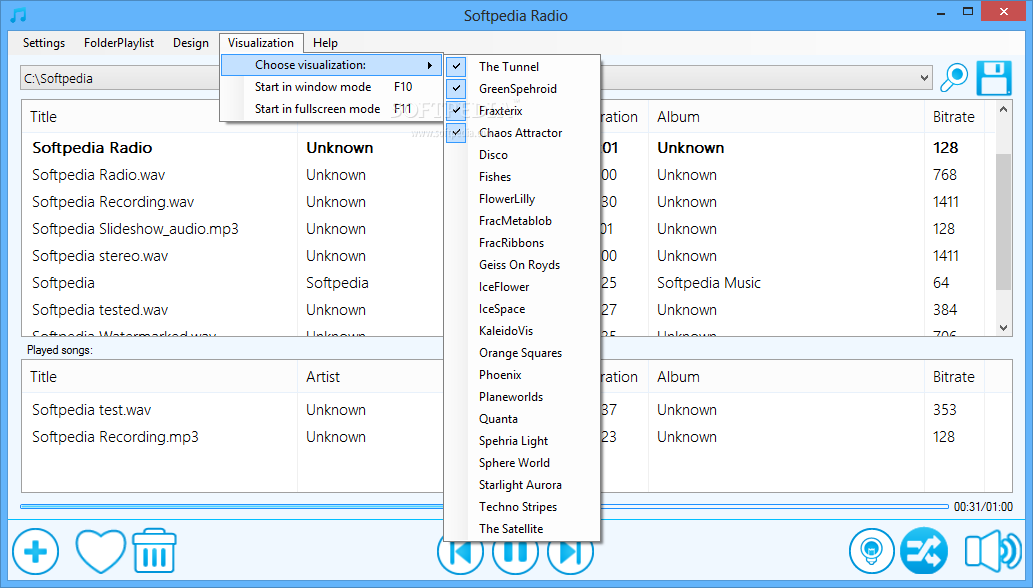Image resolution: width=1033 pixels, height=588 pixels.
Task: Select The Satellite visualization
Action: click(522, 529)
